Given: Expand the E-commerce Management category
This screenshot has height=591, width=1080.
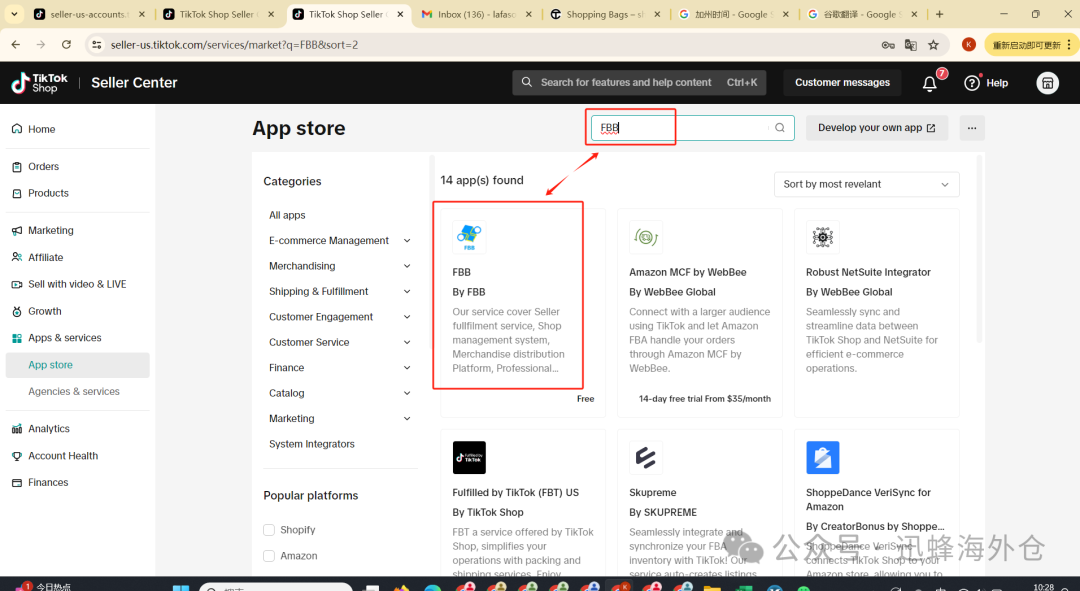Looking at the screenshot, I should click(406, 240).
